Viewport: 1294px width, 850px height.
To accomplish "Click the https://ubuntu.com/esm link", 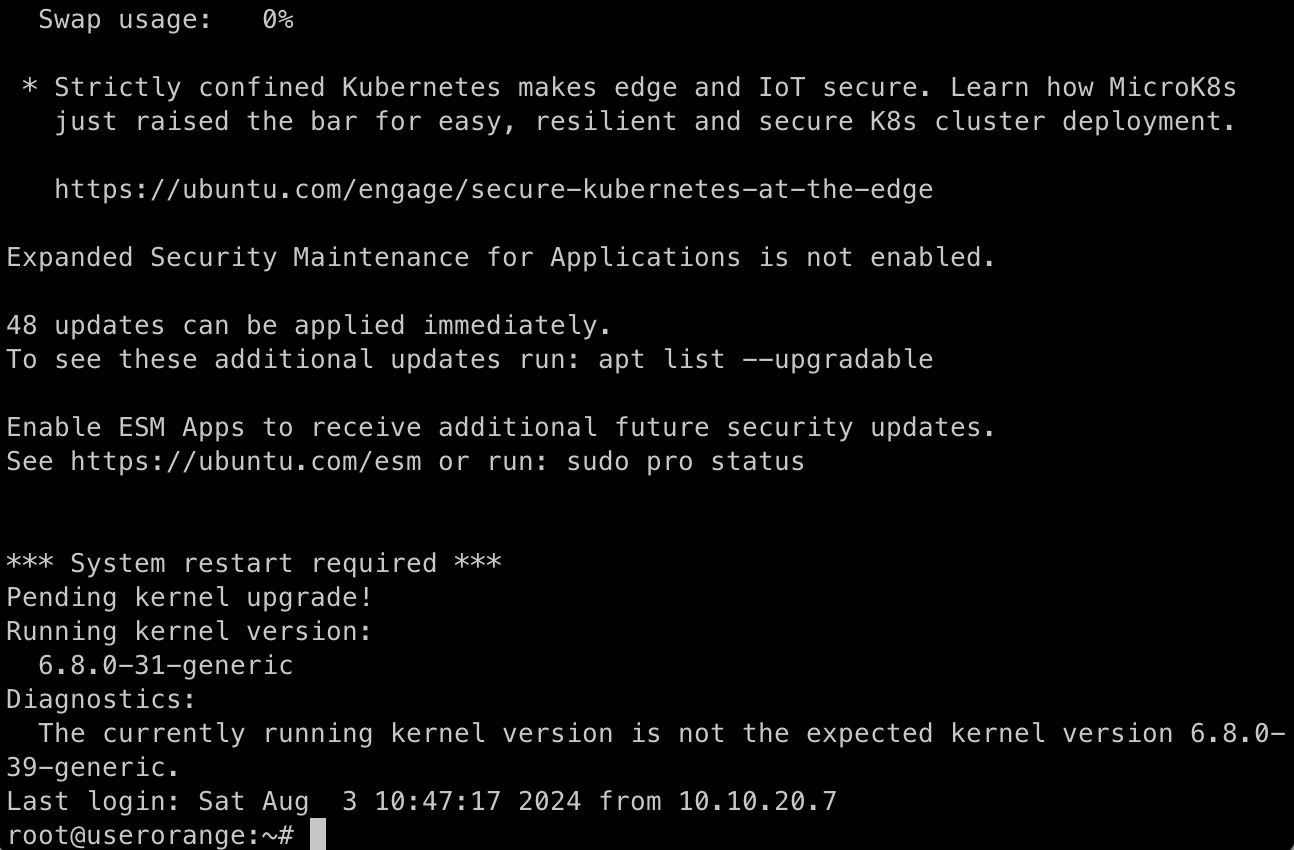I will [246, 461].
